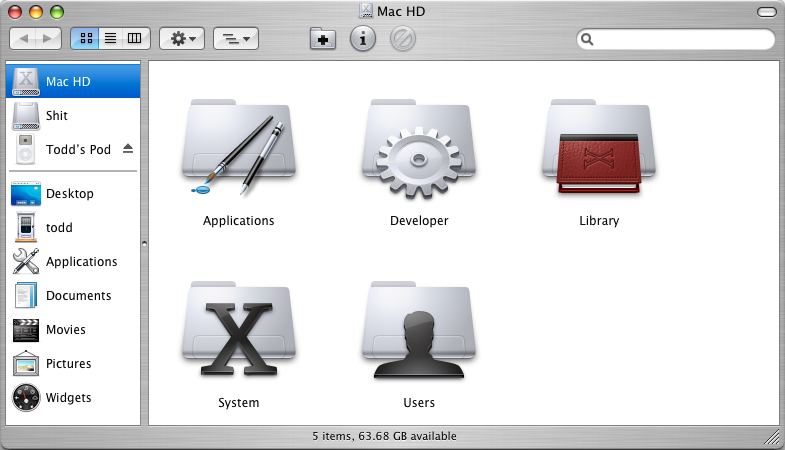This screenshot has height=450, width=785.
Task: Click the sidebar divider handle
Action: 144,244
